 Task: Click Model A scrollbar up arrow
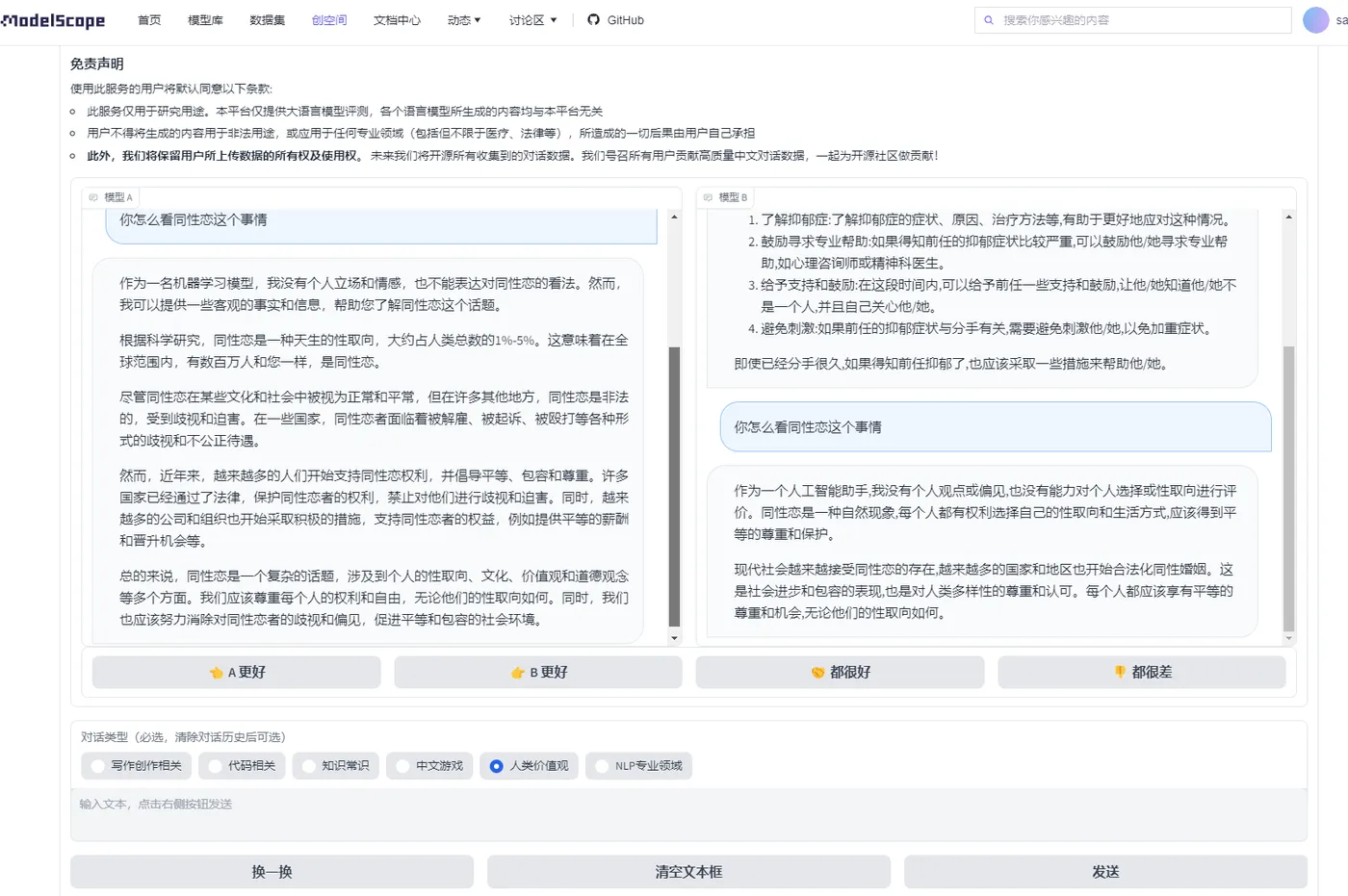tap(674, 217)
